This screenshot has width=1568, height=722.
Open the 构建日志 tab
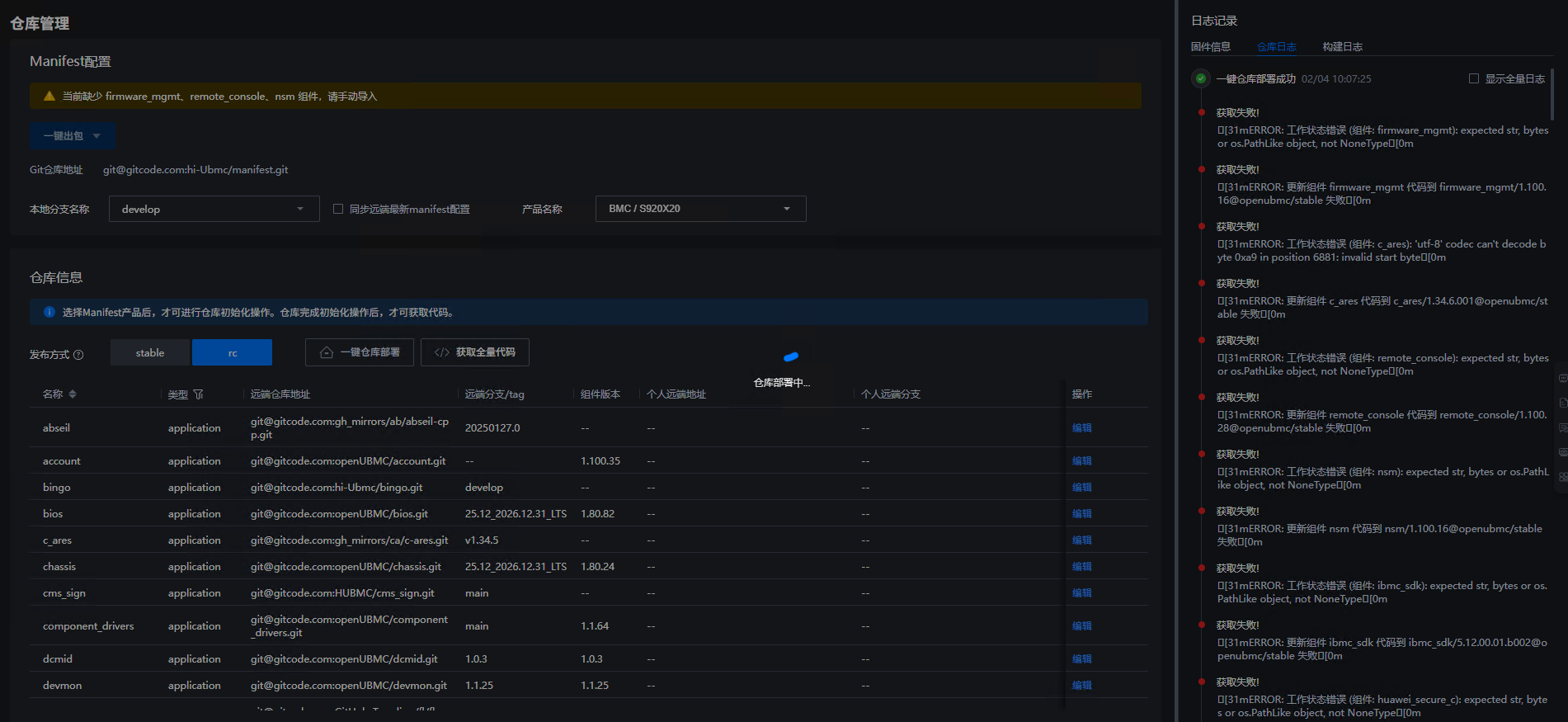pyautogui.click(x=1342, y=47)
